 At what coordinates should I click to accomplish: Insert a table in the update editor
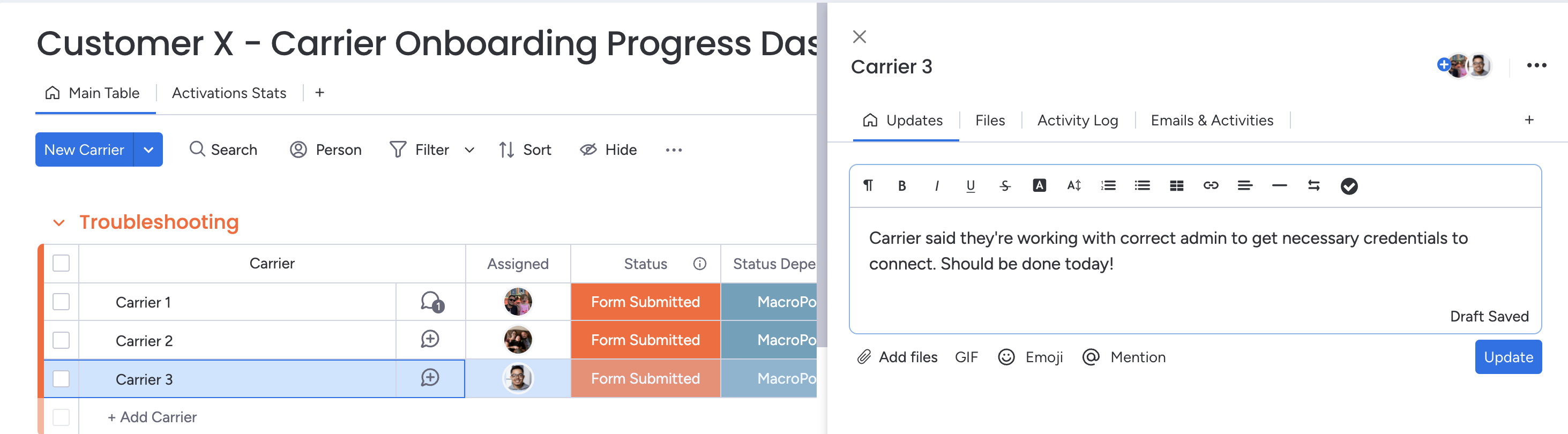coord(1177,186)
